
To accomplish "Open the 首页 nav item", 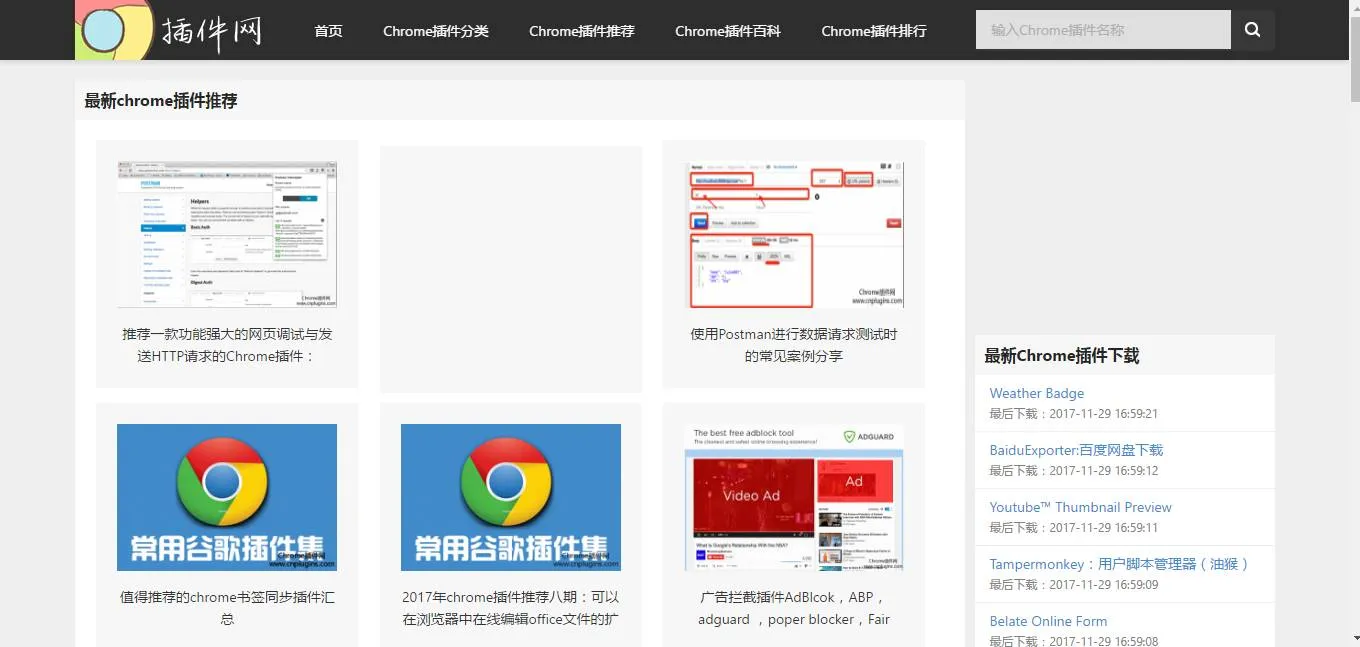I will [328, 31].
